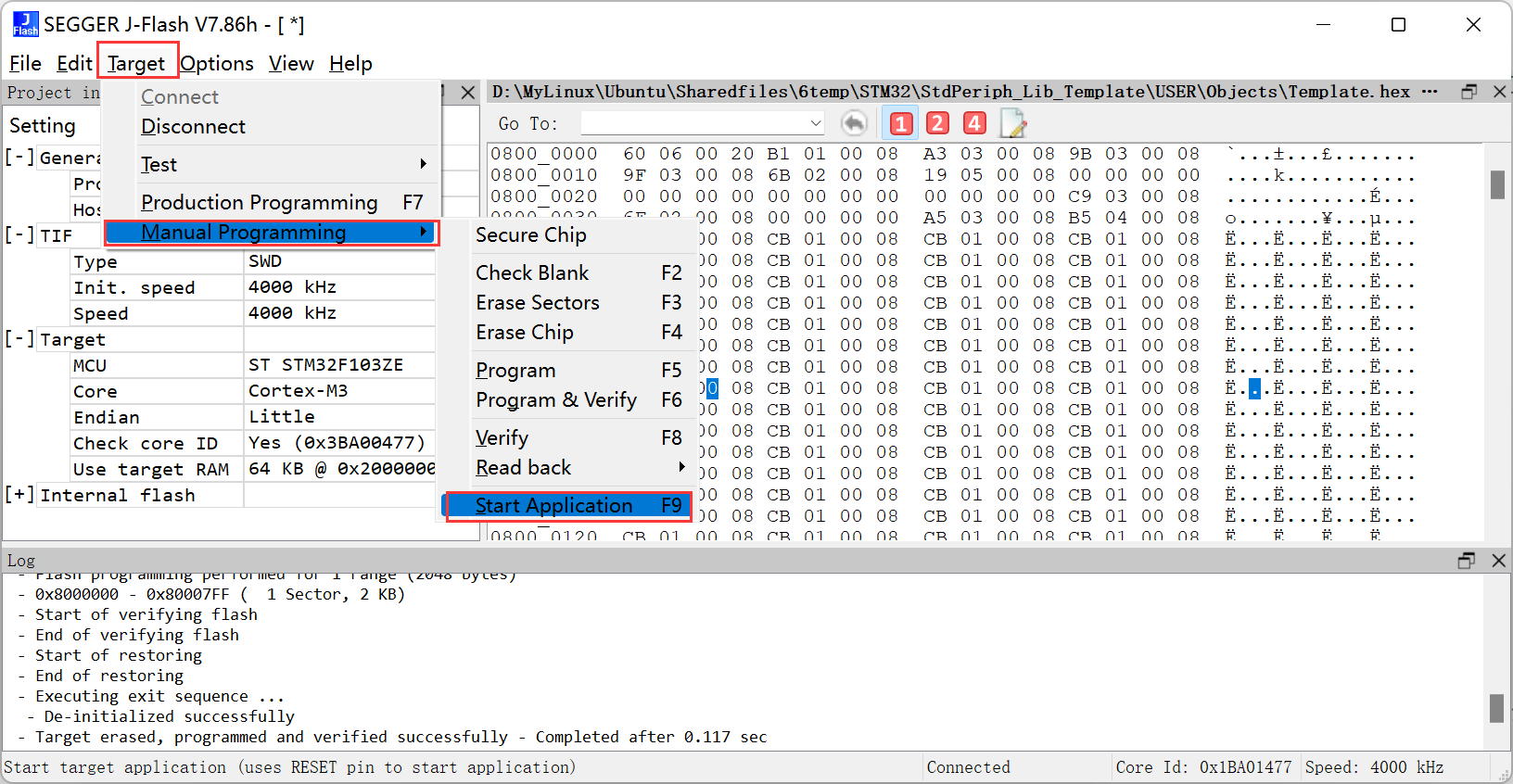This screenshot has height=784, width=1513.
Task: Expand the Internal flash group
Action: [19, 495]
